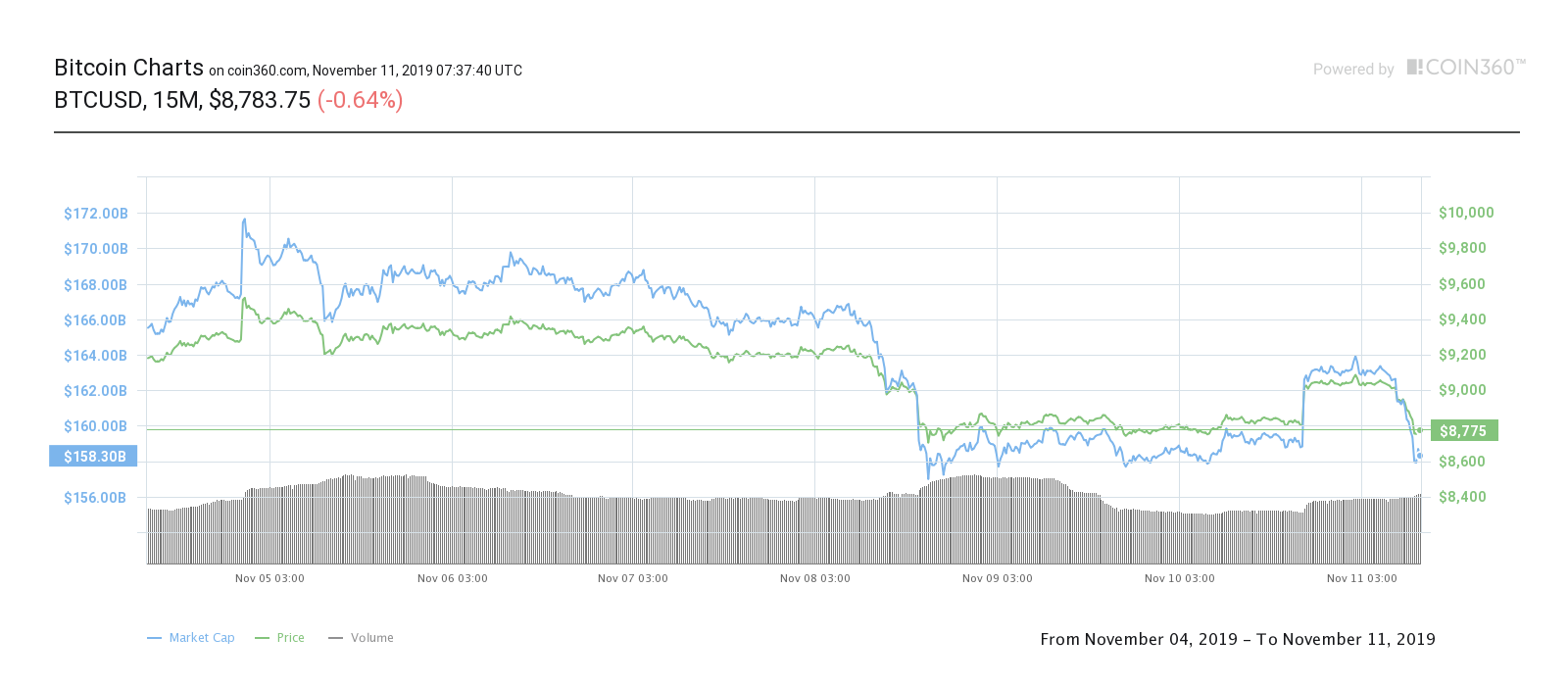Click the $10,000 price axis label
Viewport: 1568px width, 686px height.
1466,213
